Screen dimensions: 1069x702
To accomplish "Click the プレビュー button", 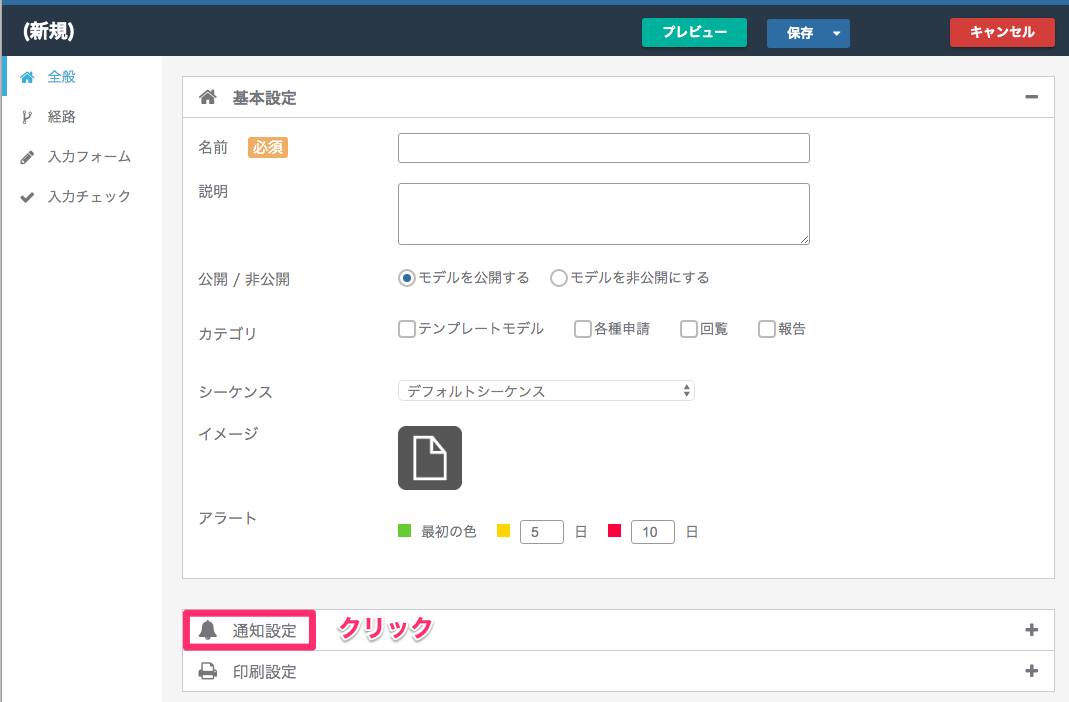I will [x=694, y=33].
